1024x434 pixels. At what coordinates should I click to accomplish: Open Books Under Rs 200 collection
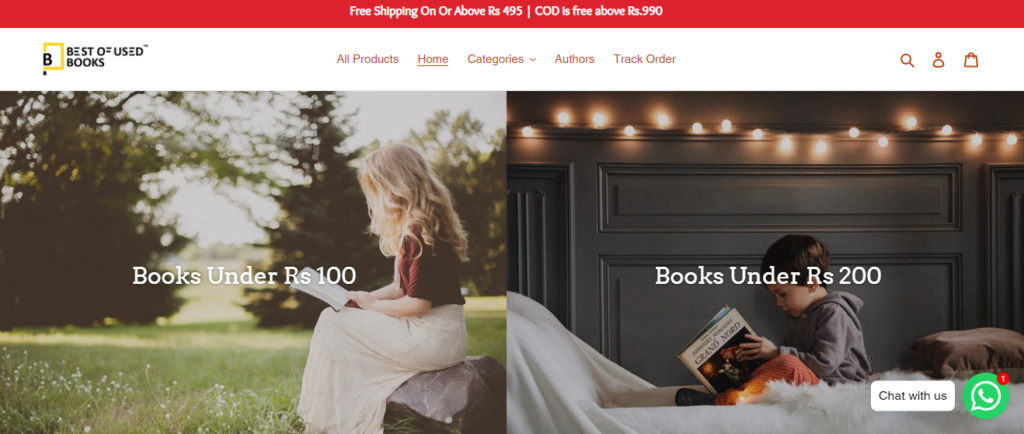[x=768, y=275]
